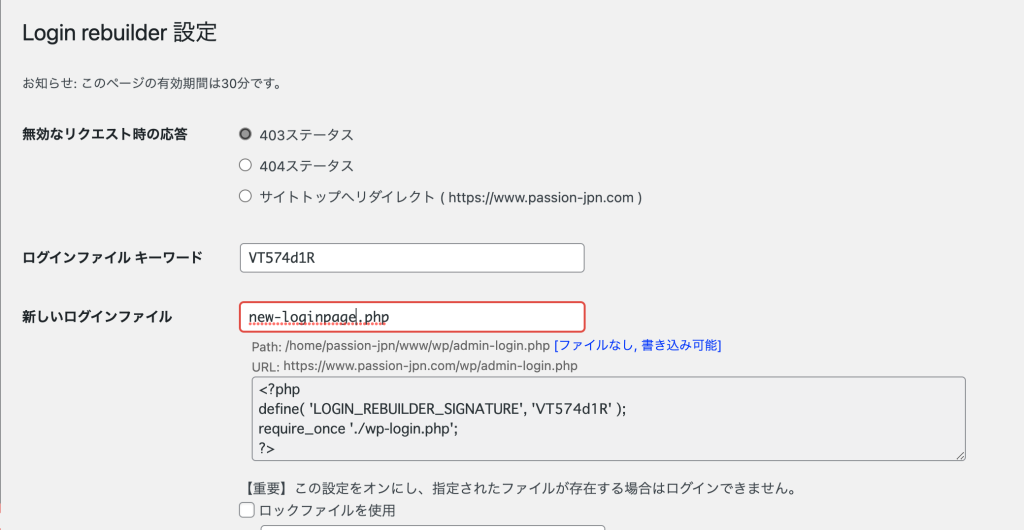This screenshot has width=1024, height=530.
Task: Click the ログインファイル キーワード input field
Action: pyautogui.click(x=412, y=258)
